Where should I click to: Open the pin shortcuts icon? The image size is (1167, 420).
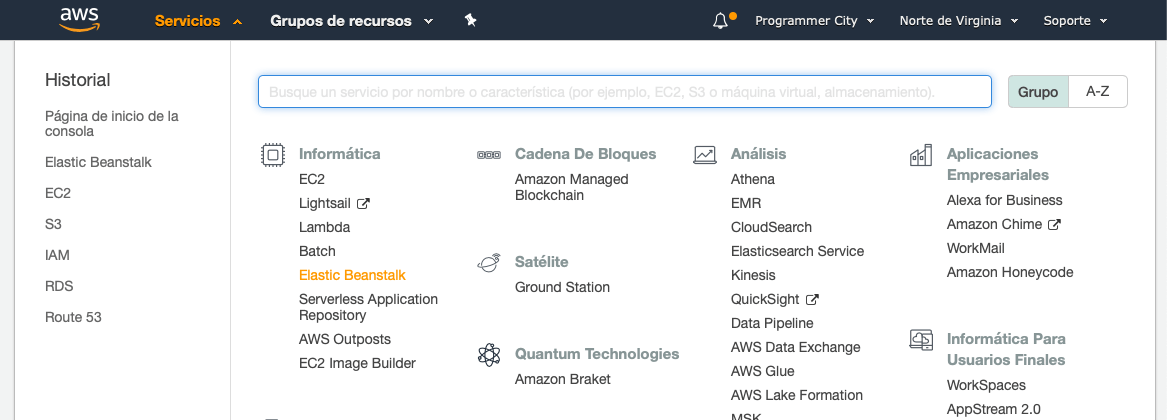(470, 20)
